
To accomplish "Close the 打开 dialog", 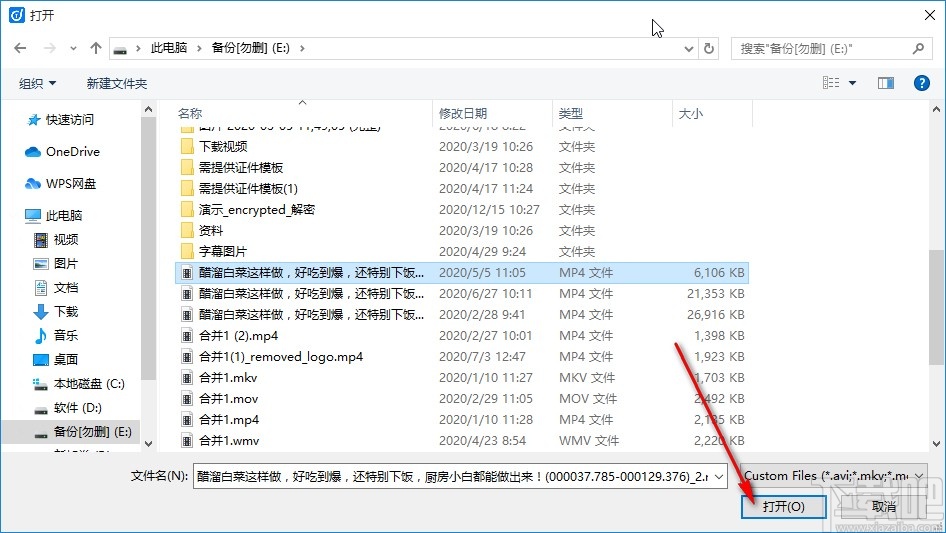I will pyautogui.click(x=930, y=15).
